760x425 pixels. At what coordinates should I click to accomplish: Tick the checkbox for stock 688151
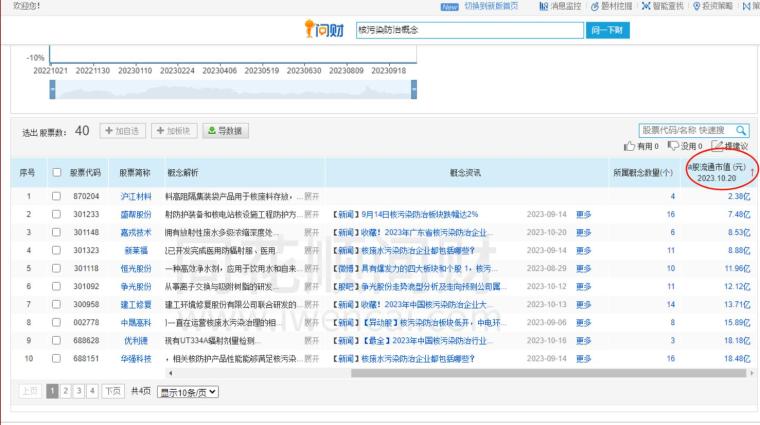coord(57,357)
